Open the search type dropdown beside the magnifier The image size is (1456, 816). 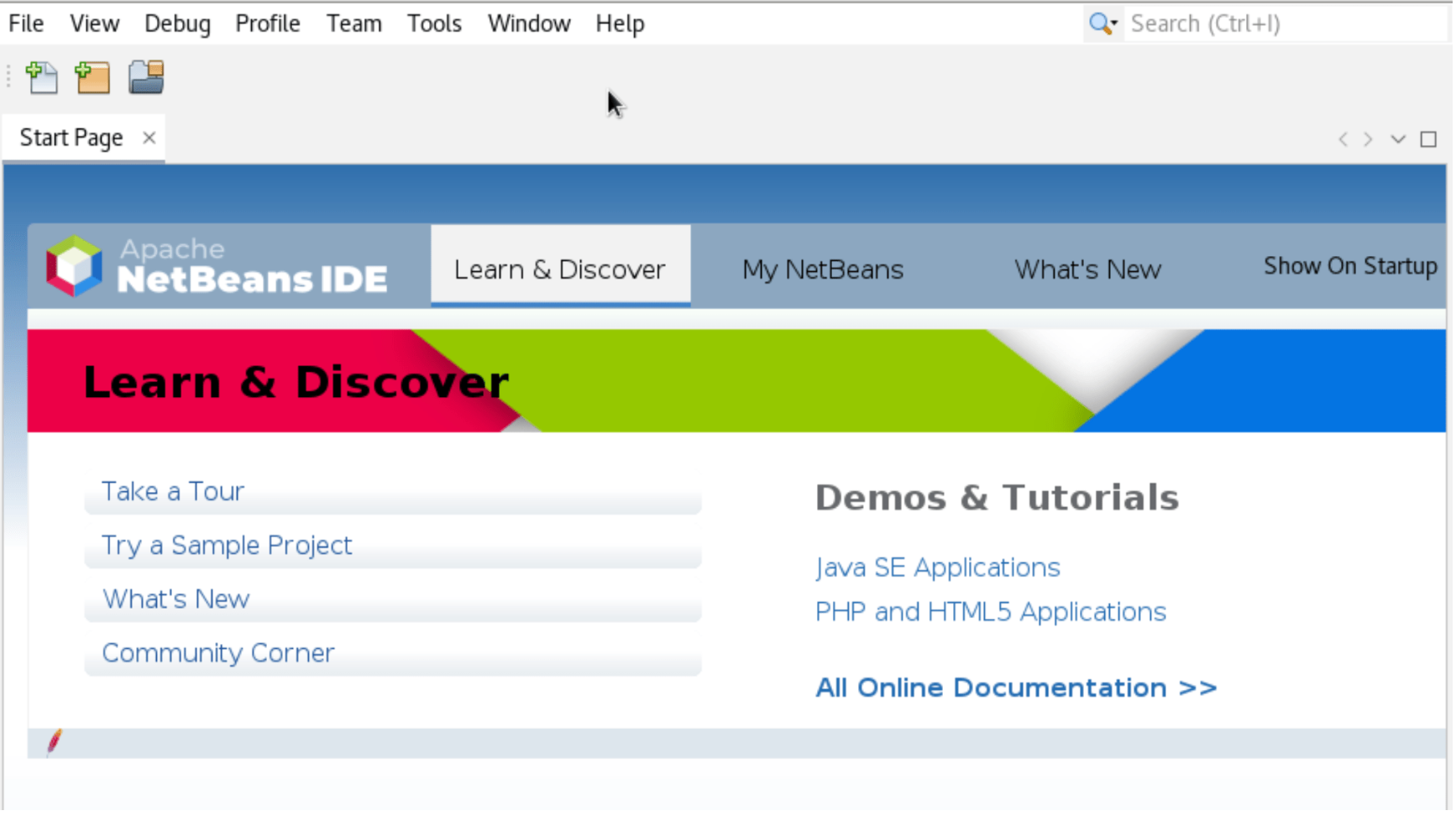(1113, 25)
